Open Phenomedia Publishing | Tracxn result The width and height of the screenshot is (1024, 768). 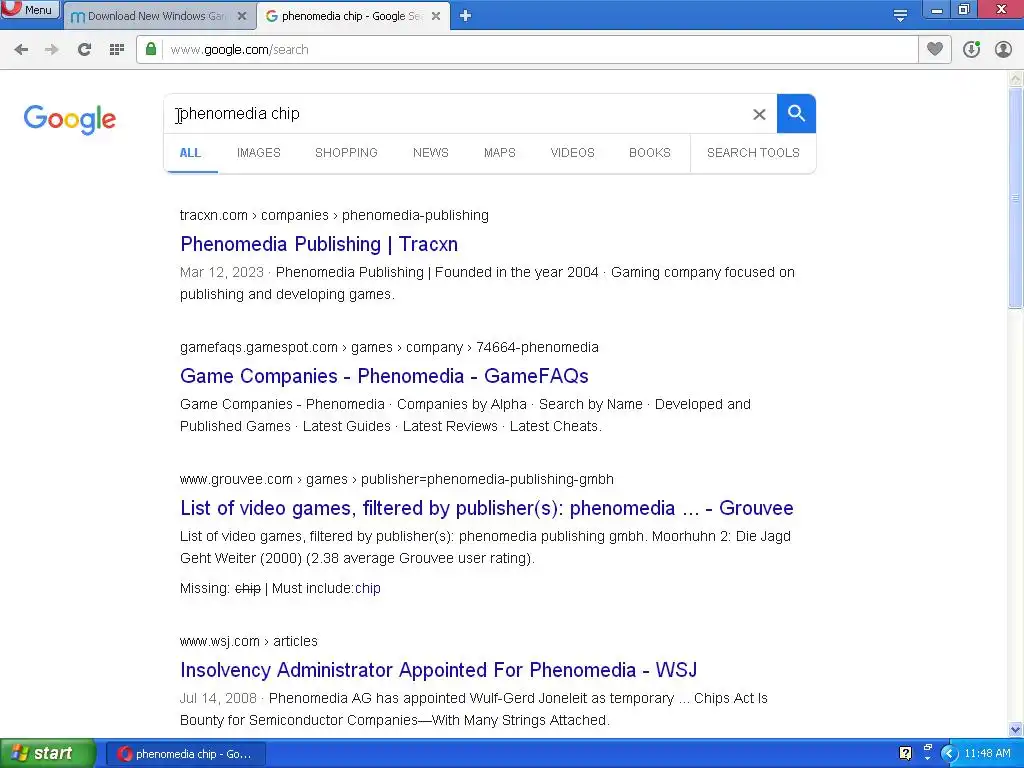click(319, 244)
